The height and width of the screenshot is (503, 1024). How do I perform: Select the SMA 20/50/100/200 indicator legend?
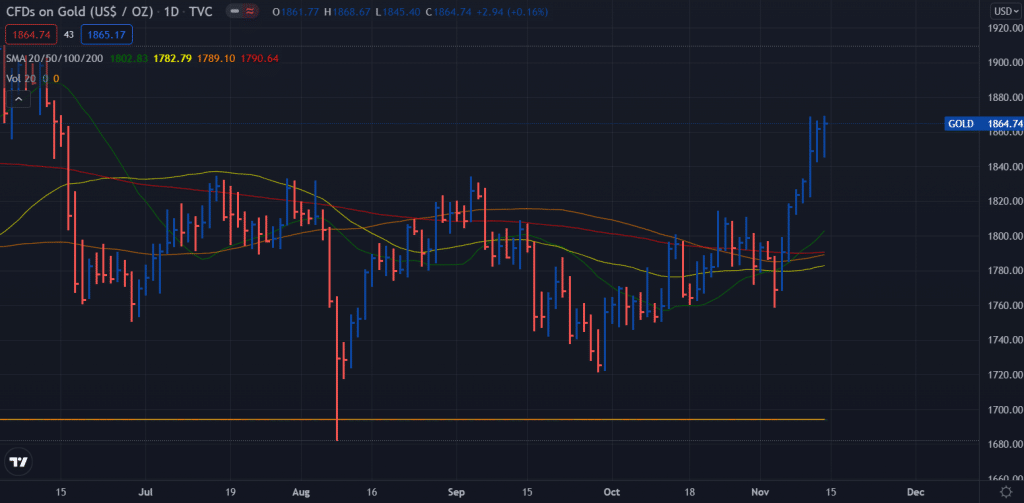pos(55,58)
